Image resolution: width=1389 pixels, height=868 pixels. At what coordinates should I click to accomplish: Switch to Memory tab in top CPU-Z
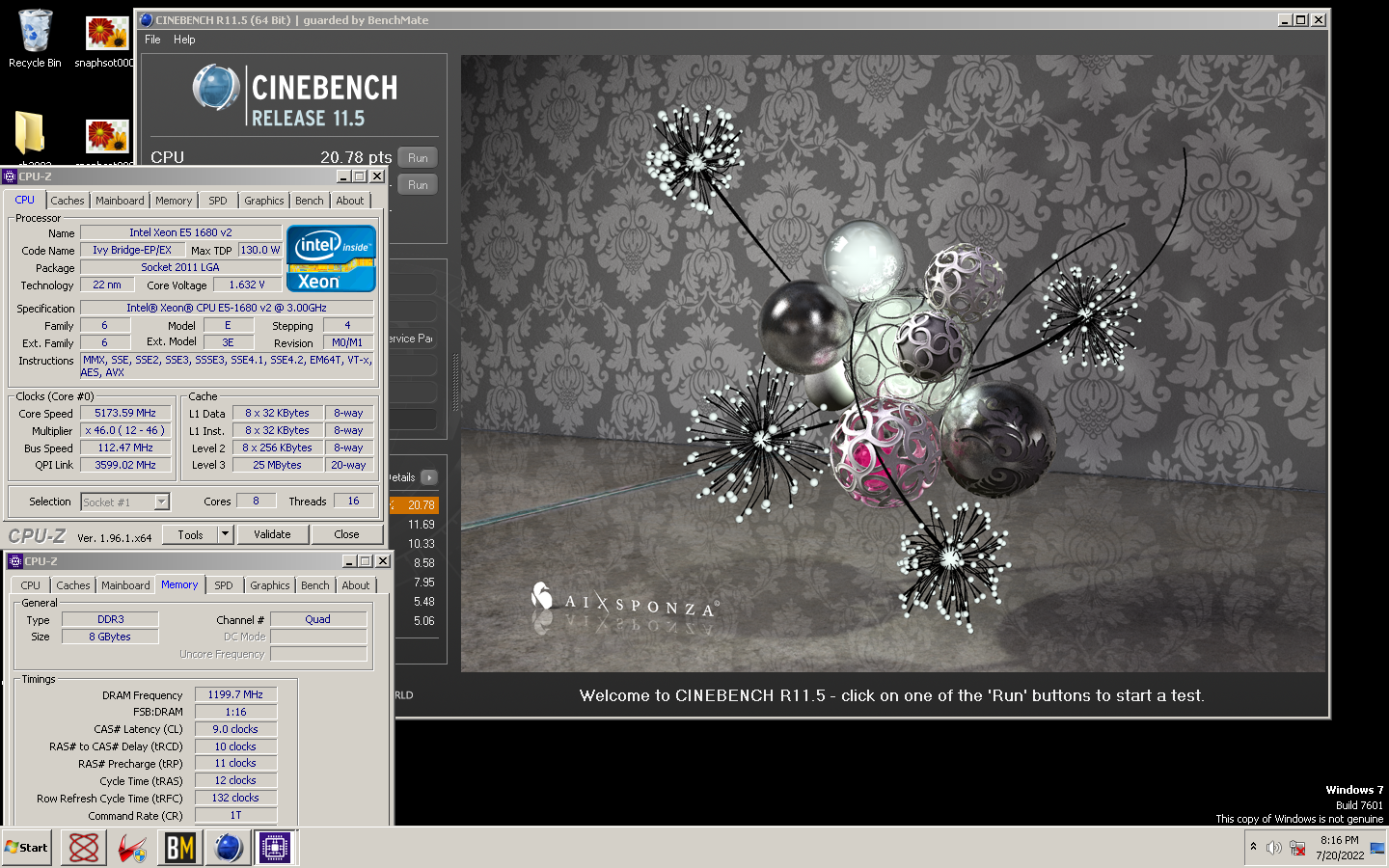point(174,201)
